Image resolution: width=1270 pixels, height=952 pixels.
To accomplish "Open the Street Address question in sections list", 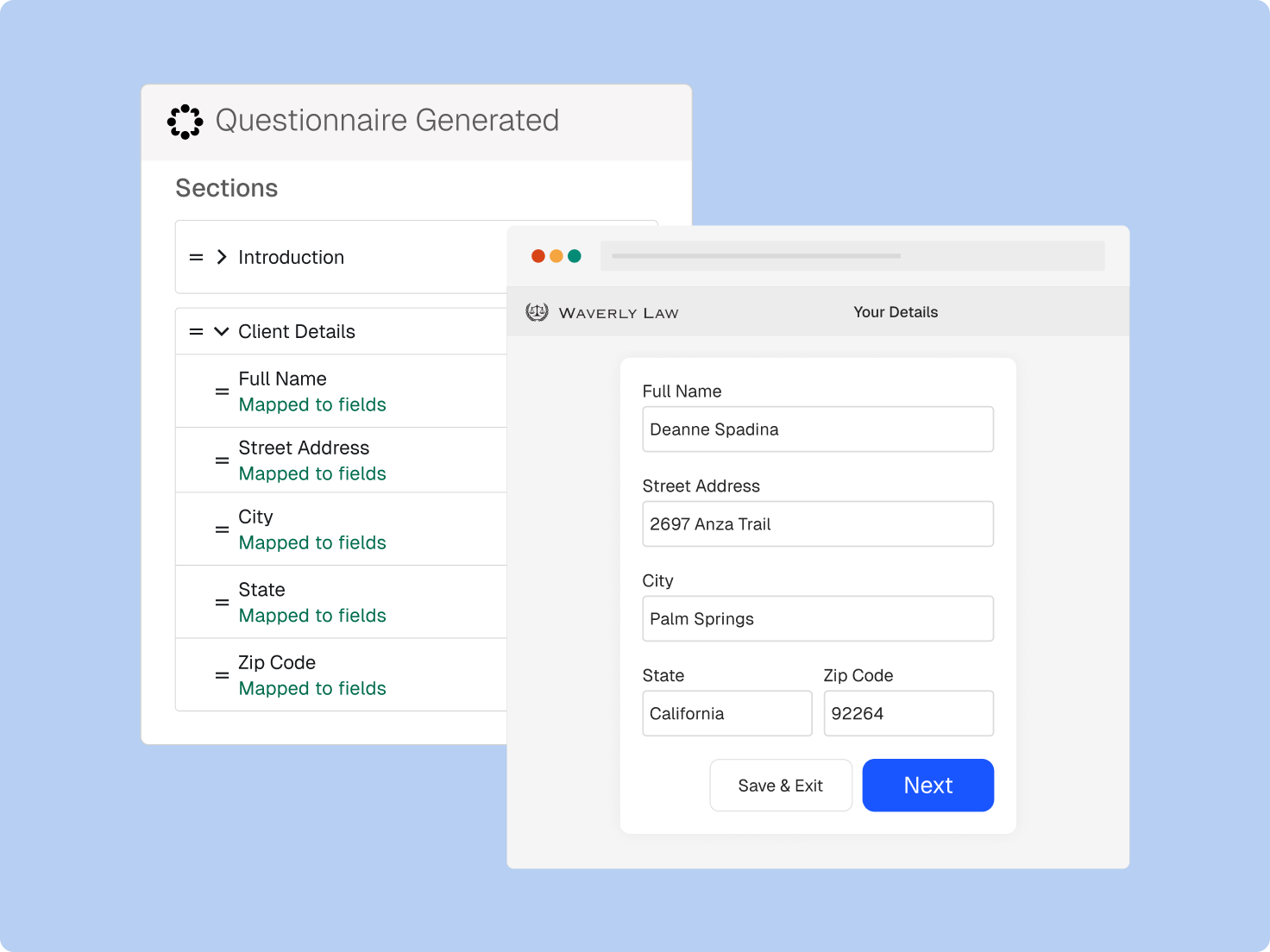I will coord(304,448).
